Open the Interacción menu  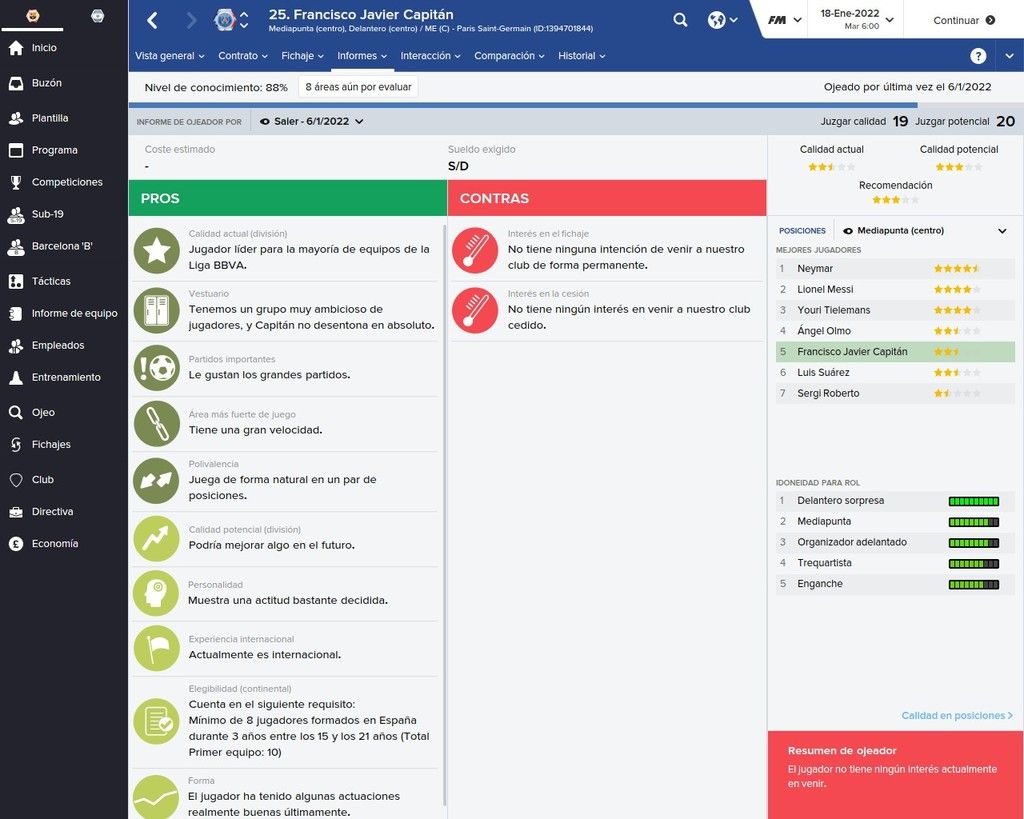(430, 56)
